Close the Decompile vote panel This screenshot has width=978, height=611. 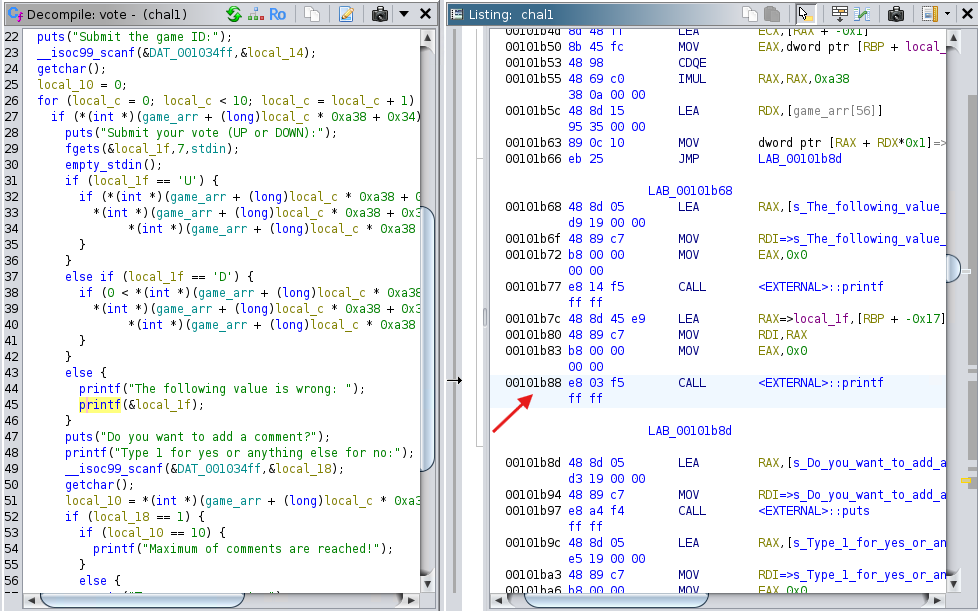pos(425,14)
